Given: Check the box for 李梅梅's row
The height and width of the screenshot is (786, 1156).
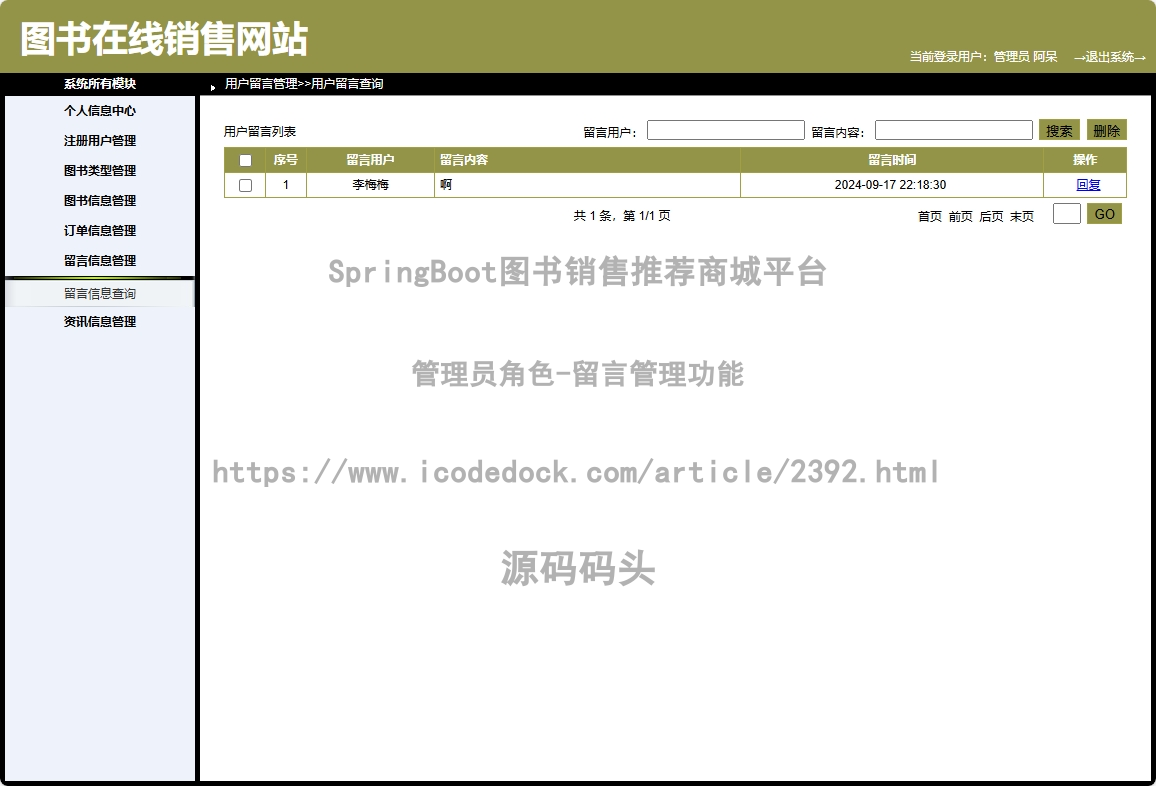Looking at the screenshot, I should pos(246,186).
